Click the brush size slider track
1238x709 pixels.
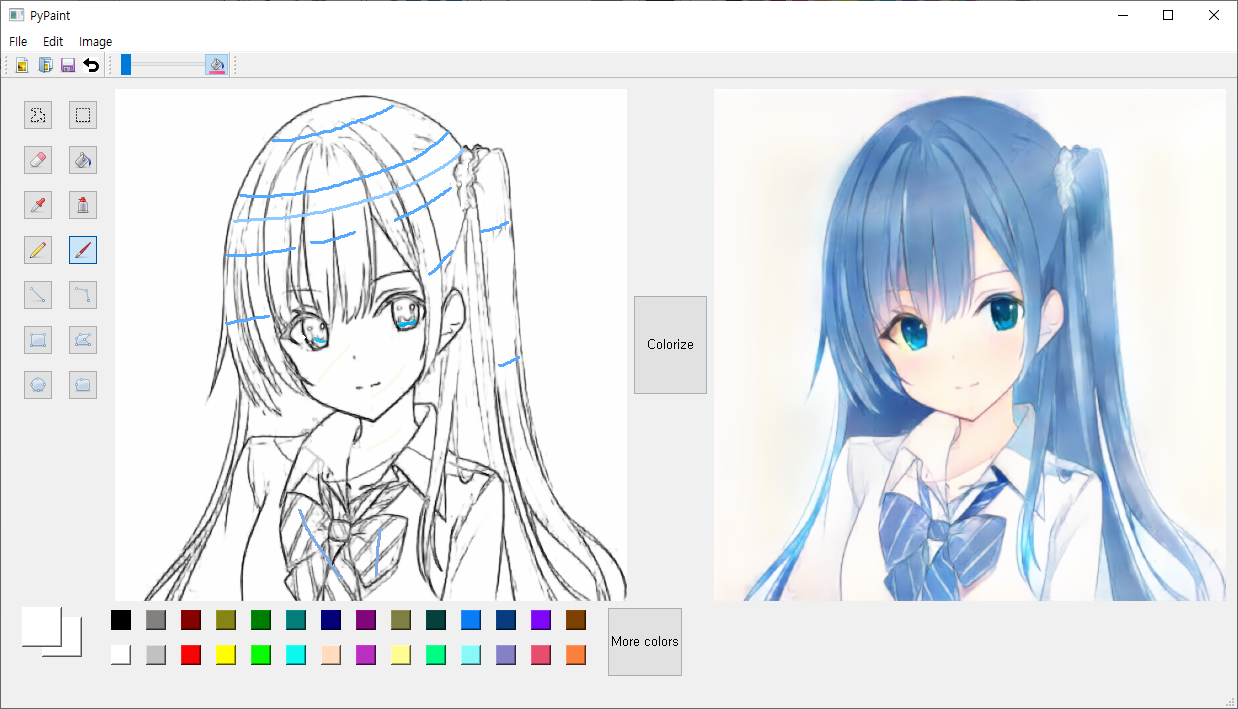tap(162, 65)
